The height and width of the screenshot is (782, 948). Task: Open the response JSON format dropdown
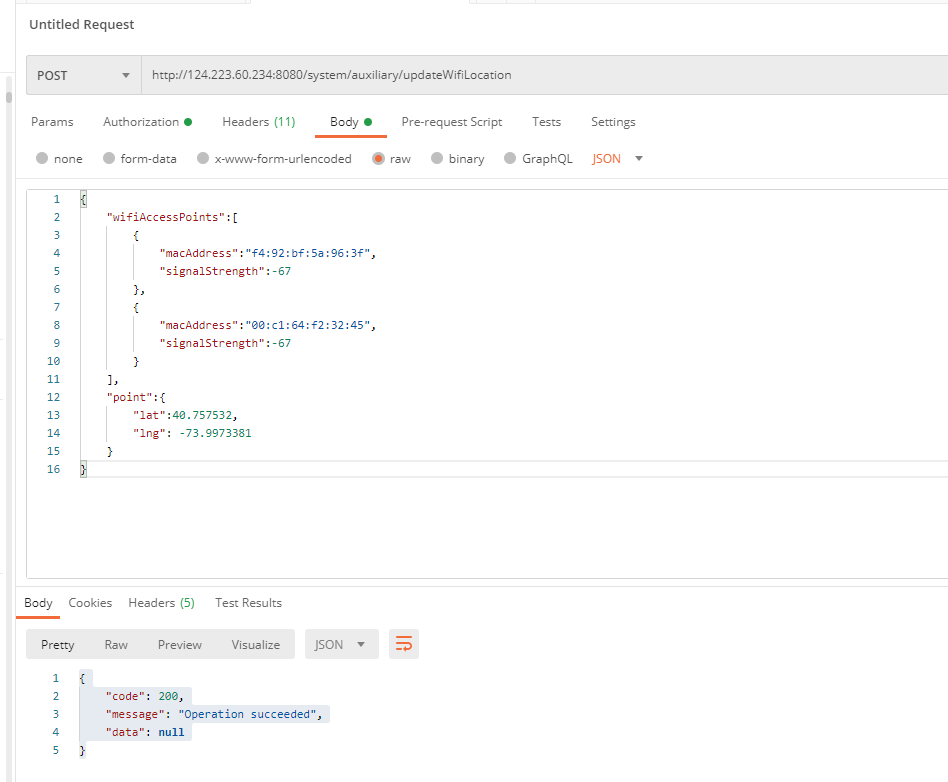coord(341,645)
